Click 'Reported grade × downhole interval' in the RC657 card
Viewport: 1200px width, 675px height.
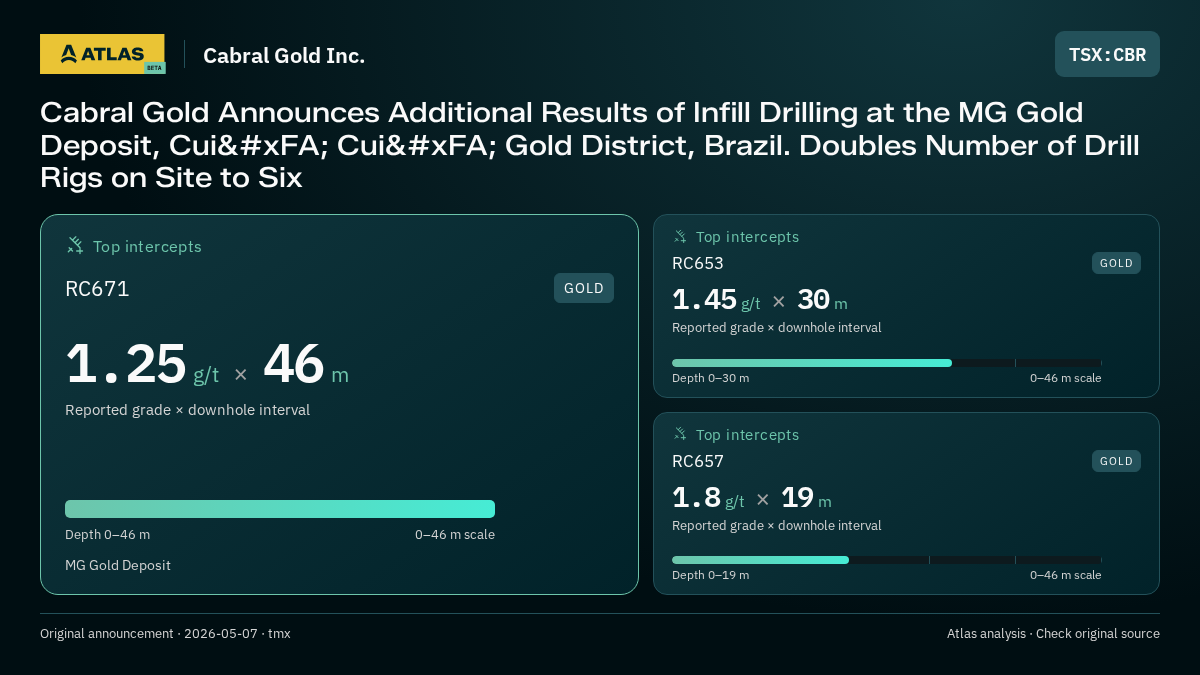(777, 526)
